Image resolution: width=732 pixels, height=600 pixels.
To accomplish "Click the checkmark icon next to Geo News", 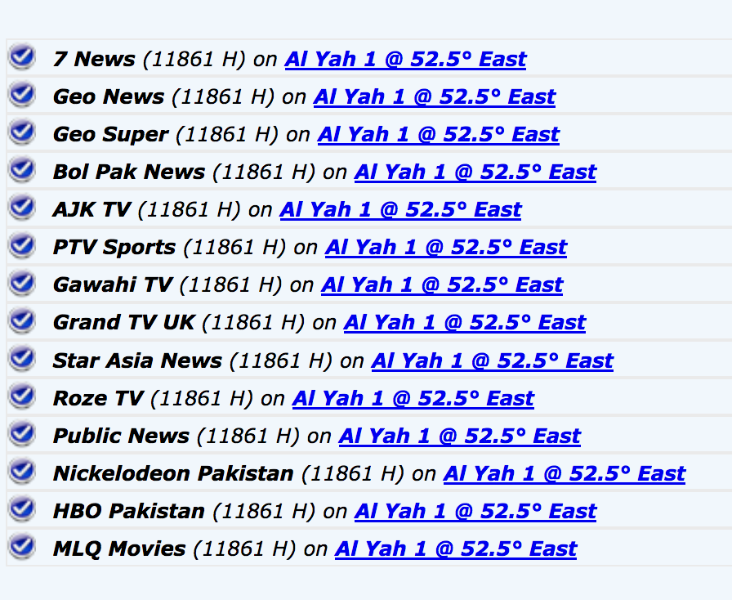I will tap(22, 95).
